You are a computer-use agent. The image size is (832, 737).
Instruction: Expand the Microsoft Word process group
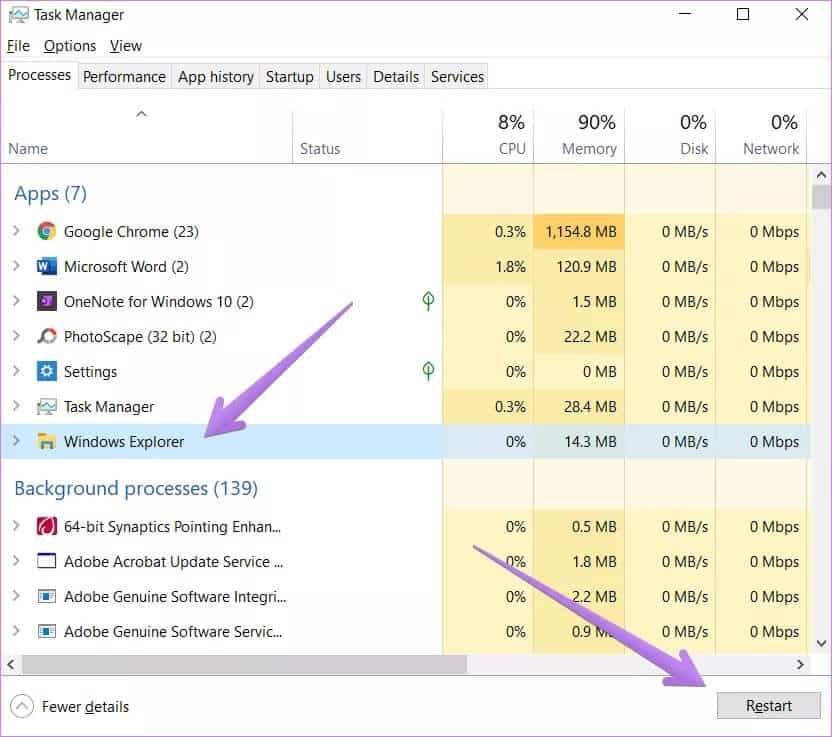click(x=16, y=266)
